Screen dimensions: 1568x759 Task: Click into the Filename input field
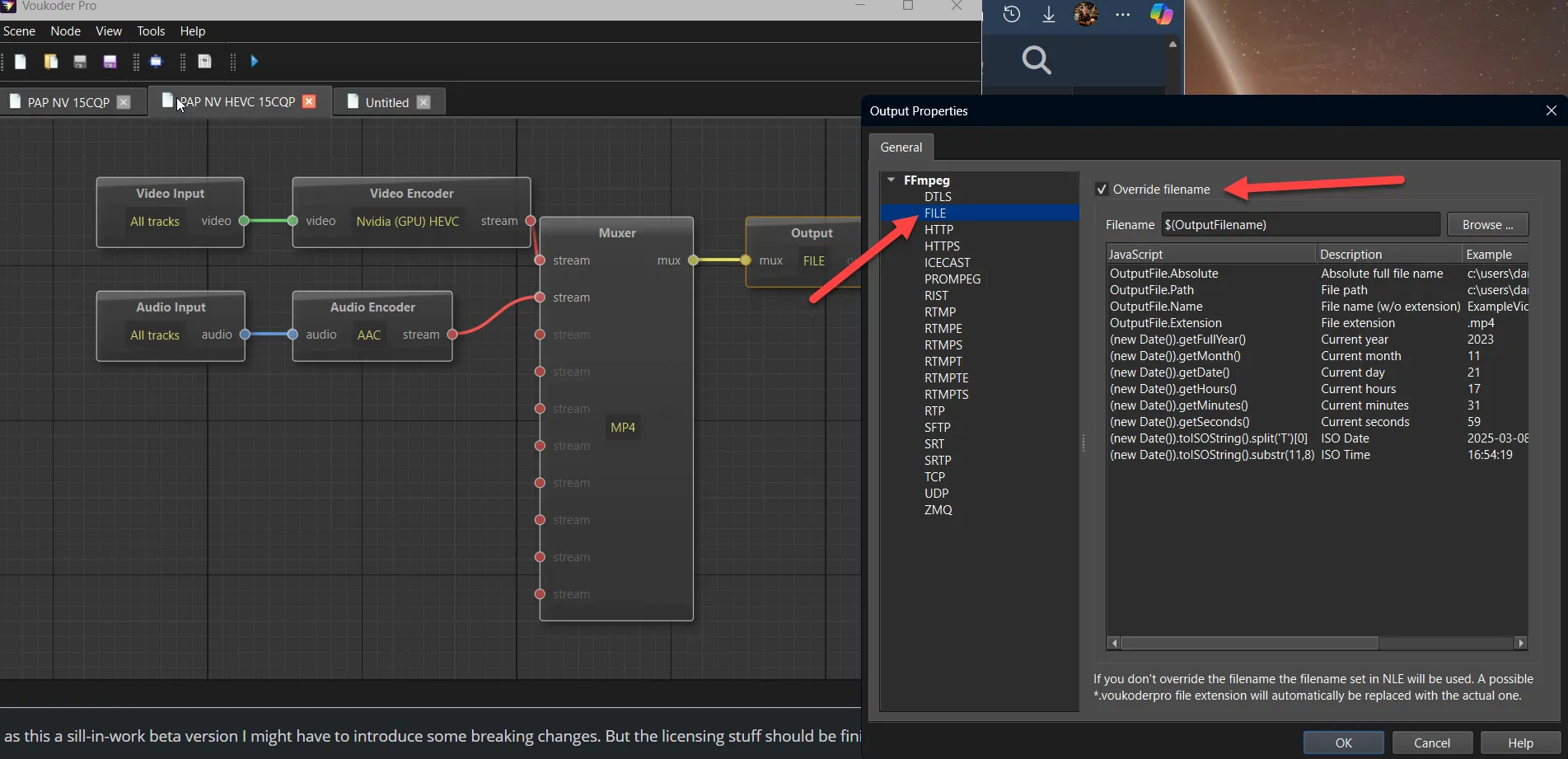(x=1300, y=225)
